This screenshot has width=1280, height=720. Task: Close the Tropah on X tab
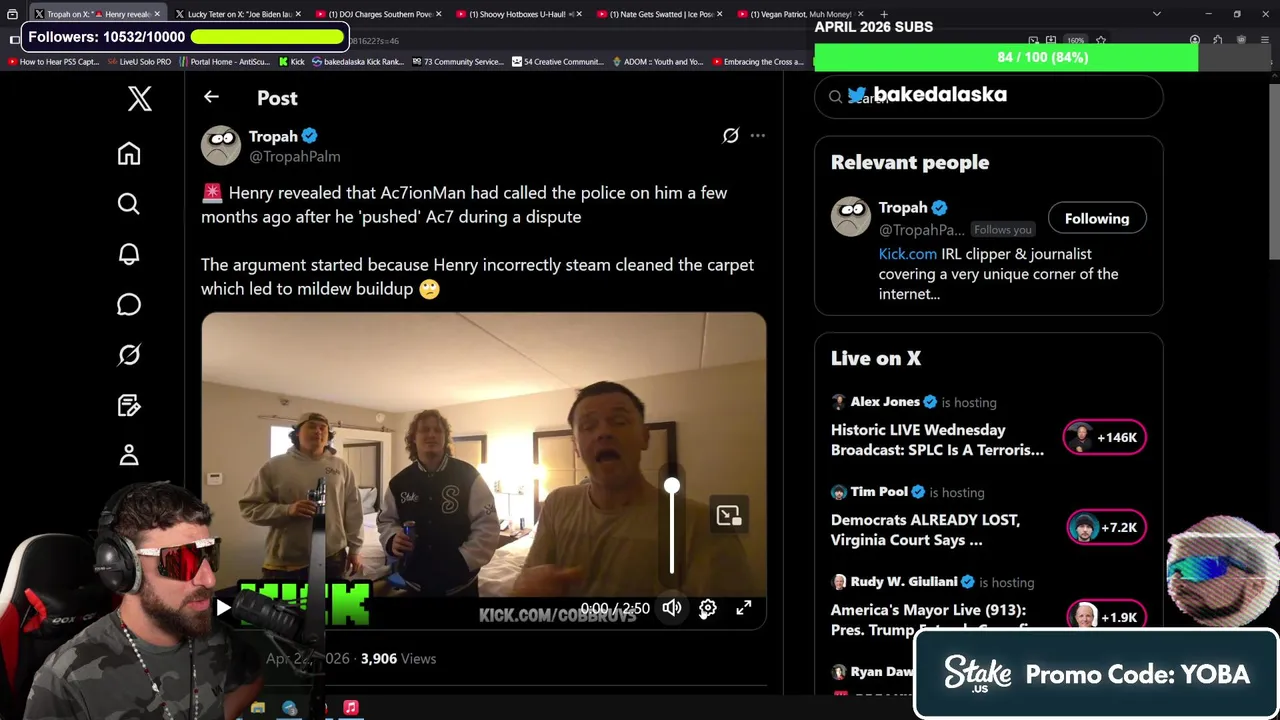coord(157,14)
